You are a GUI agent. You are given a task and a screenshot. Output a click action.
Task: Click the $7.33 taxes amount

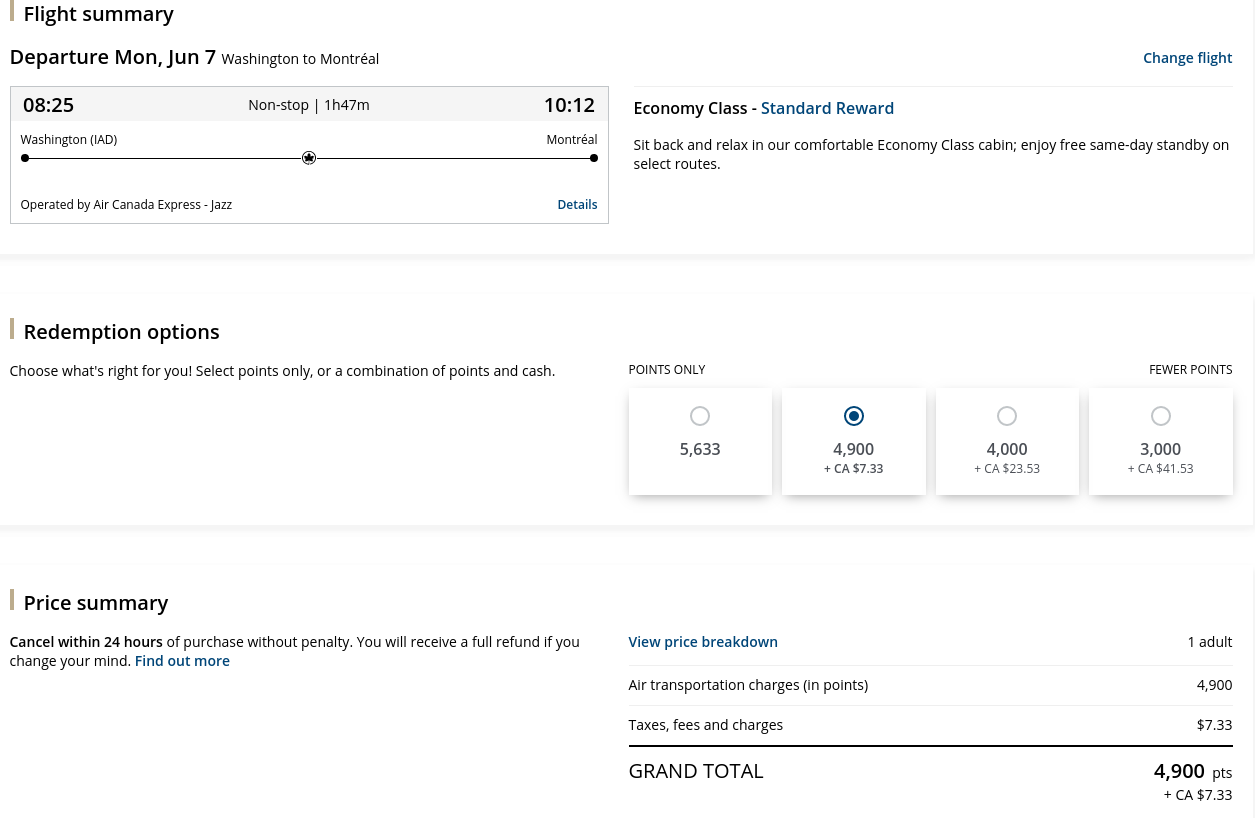[x=1214, y=725]
